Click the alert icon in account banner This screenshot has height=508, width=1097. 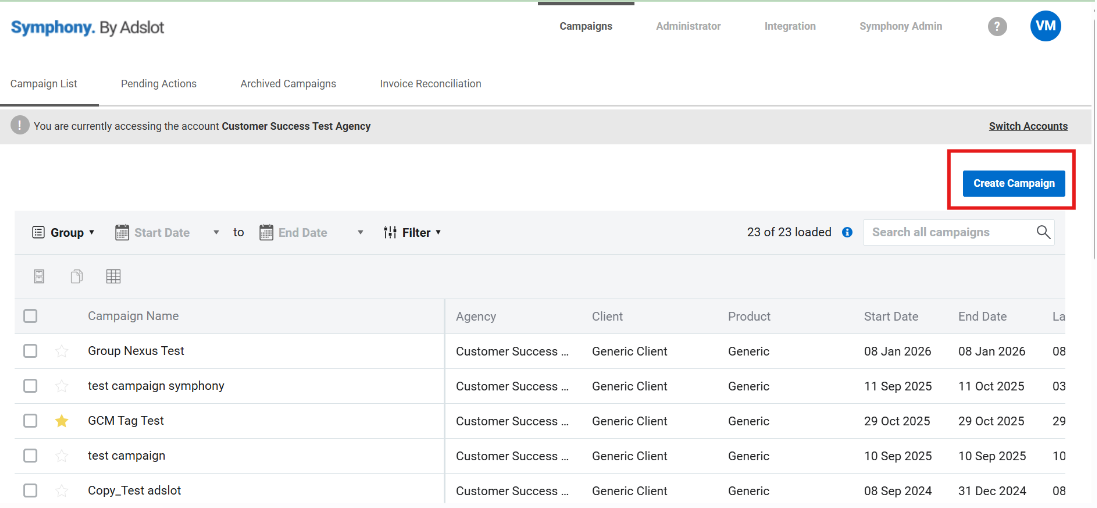click(x=20, y=126)
